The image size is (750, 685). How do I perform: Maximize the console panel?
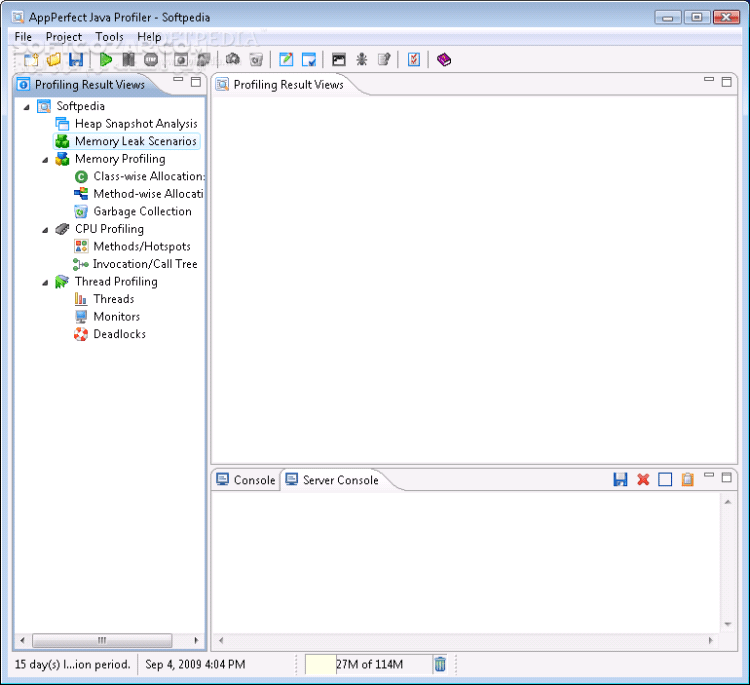click(x=727, y=477)
